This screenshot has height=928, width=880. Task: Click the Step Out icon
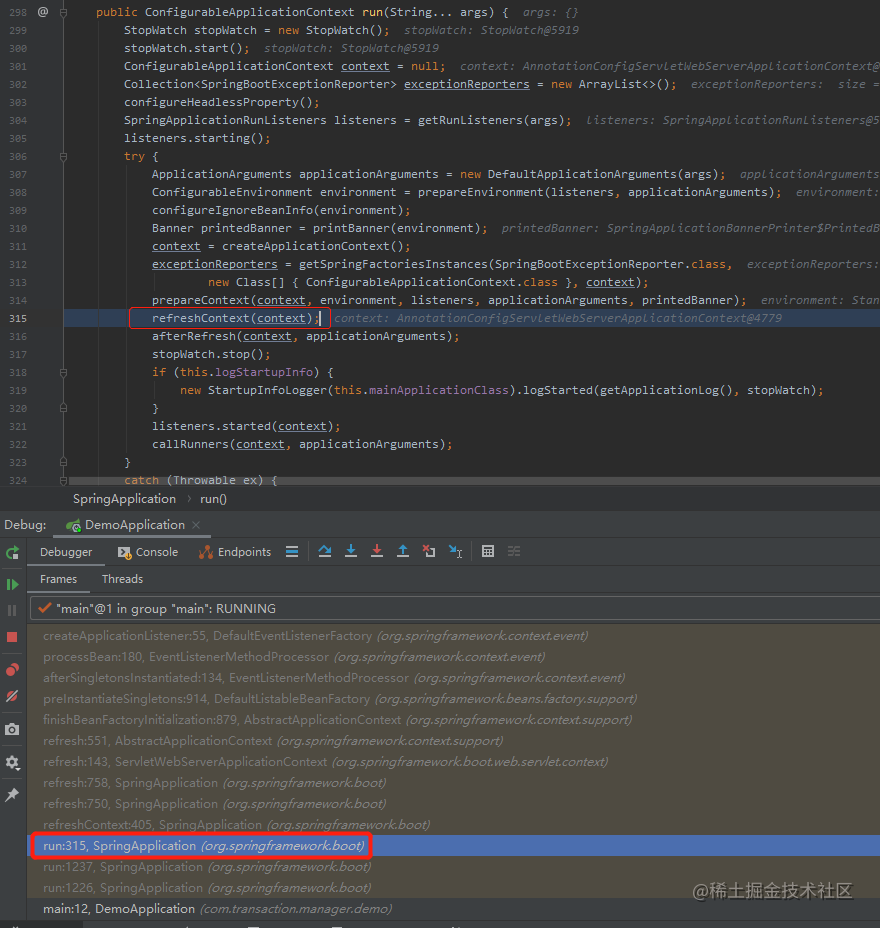403,552
